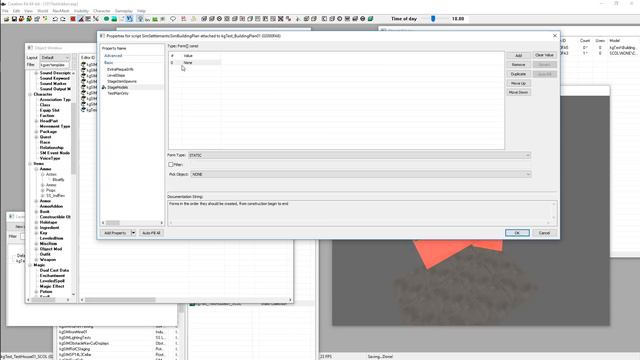
Task: Select Sound Keyword in the Object Window tree
Action: (x=55, y=78)
